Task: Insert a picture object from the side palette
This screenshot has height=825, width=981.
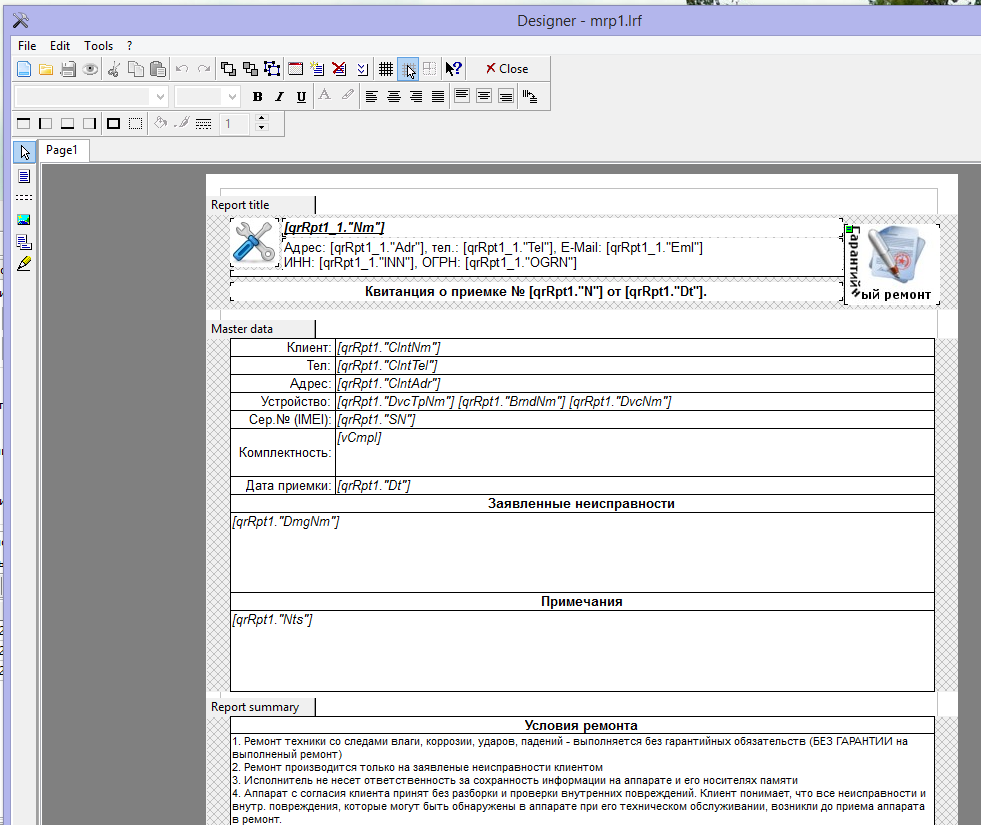Action: pyautogui.click(x=24, y=220)
